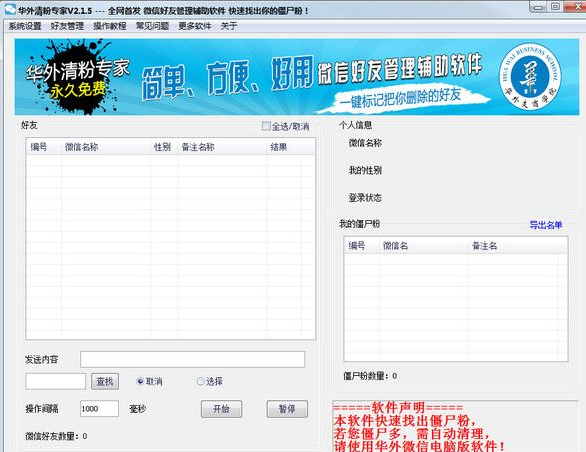Viewport: 586px width, 452px height.
Task: Click the 微信名 column header
Action: pyautogui.click(x=423, y=246)
